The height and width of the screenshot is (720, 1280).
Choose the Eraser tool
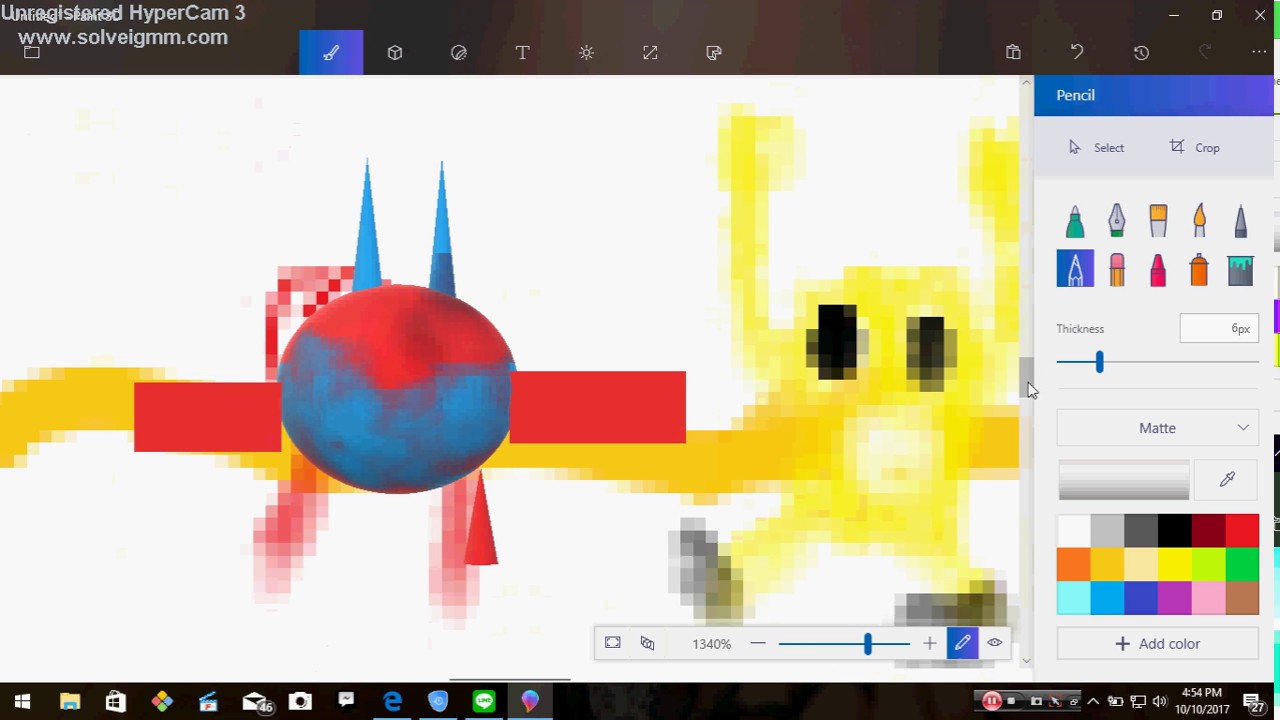(1117, 269)
